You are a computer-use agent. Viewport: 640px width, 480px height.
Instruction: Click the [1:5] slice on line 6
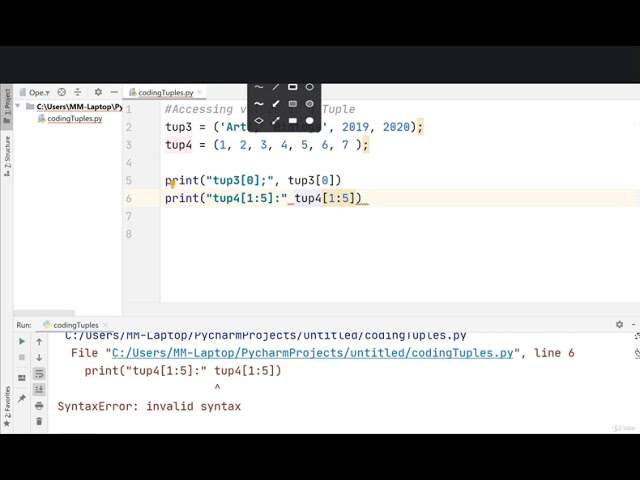(338, 198)
